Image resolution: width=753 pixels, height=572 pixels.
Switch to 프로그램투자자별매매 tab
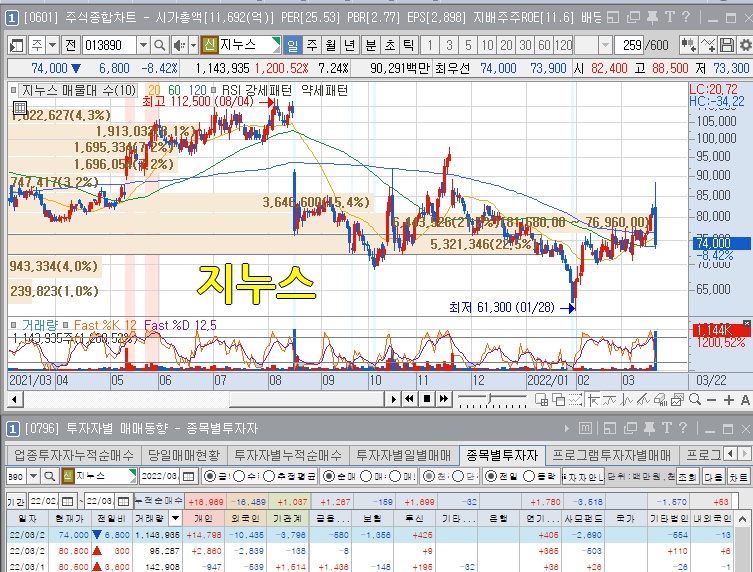(611, 454)
